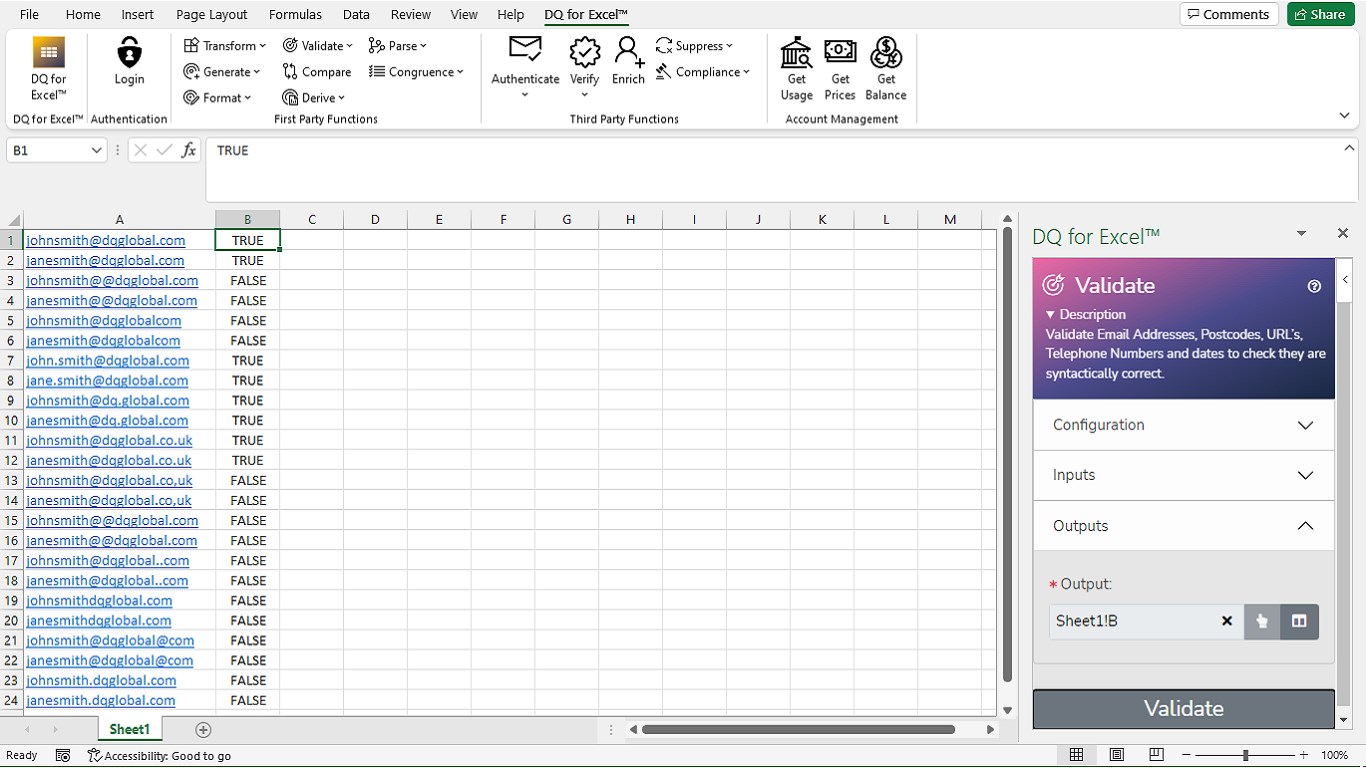Open the jane.smith@dqglobal.com email link

point(107,380)
